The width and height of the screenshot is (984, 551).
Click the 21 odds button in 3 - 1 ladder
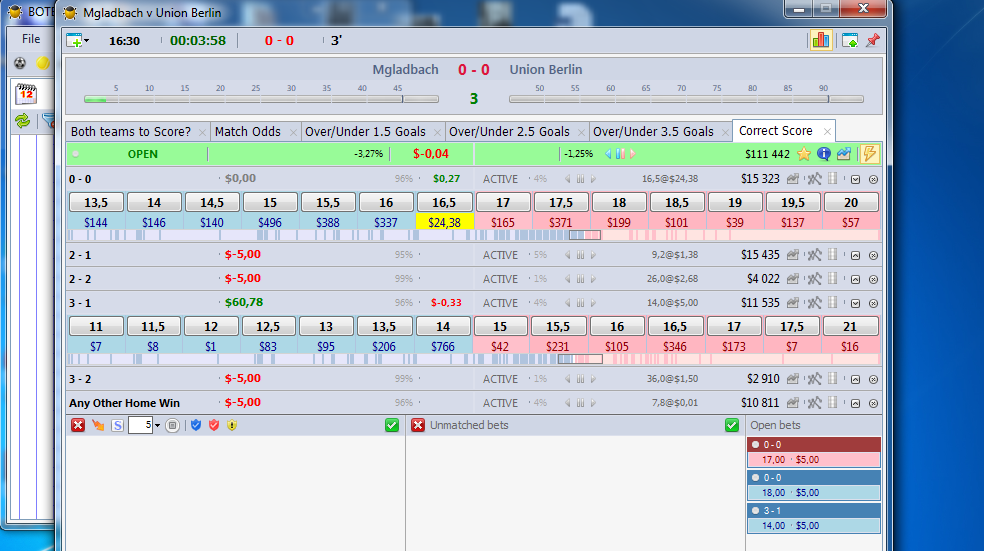(850, 326)
